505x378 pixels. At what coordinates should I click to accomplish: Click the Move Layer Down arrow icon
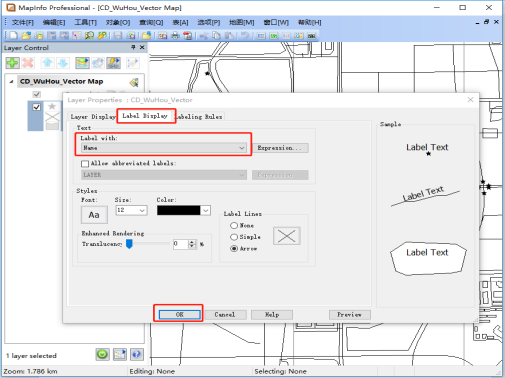63,63
